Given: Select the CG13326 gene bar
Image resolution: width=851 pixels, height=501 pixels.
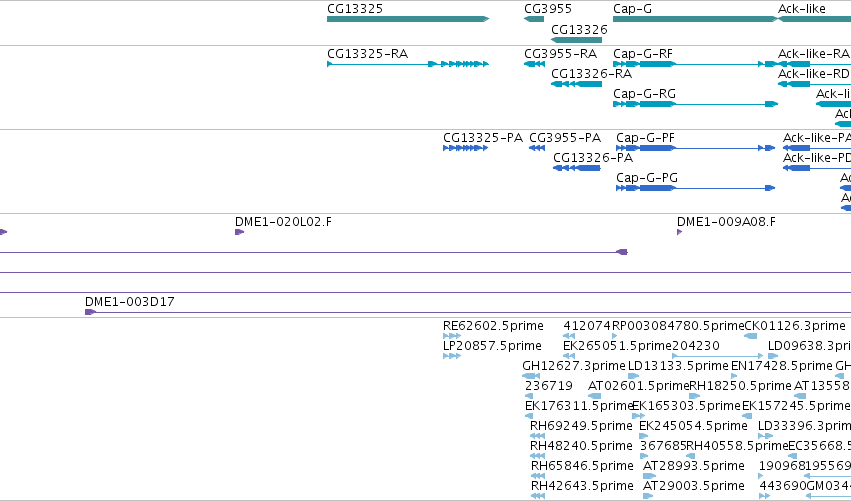Looking at the screenshot, I should [x=576, y=40].
